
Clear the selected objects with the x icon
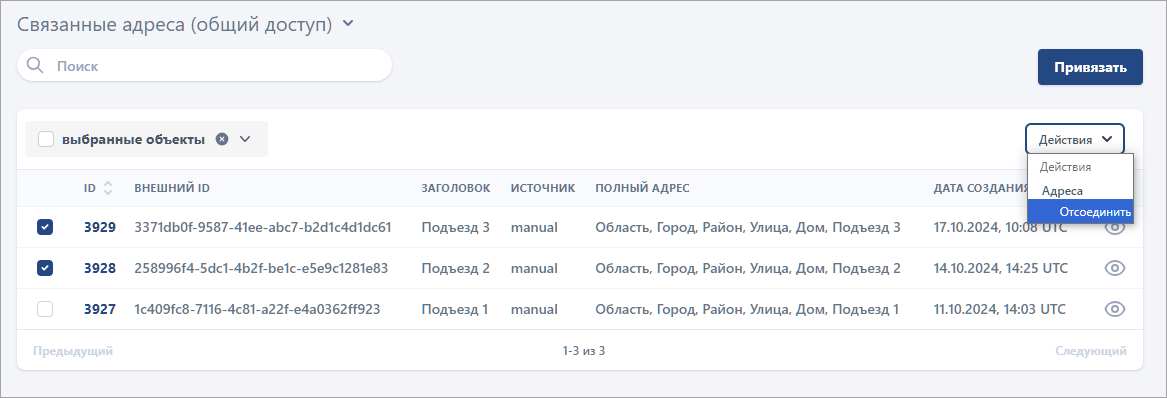click(222, 139)
